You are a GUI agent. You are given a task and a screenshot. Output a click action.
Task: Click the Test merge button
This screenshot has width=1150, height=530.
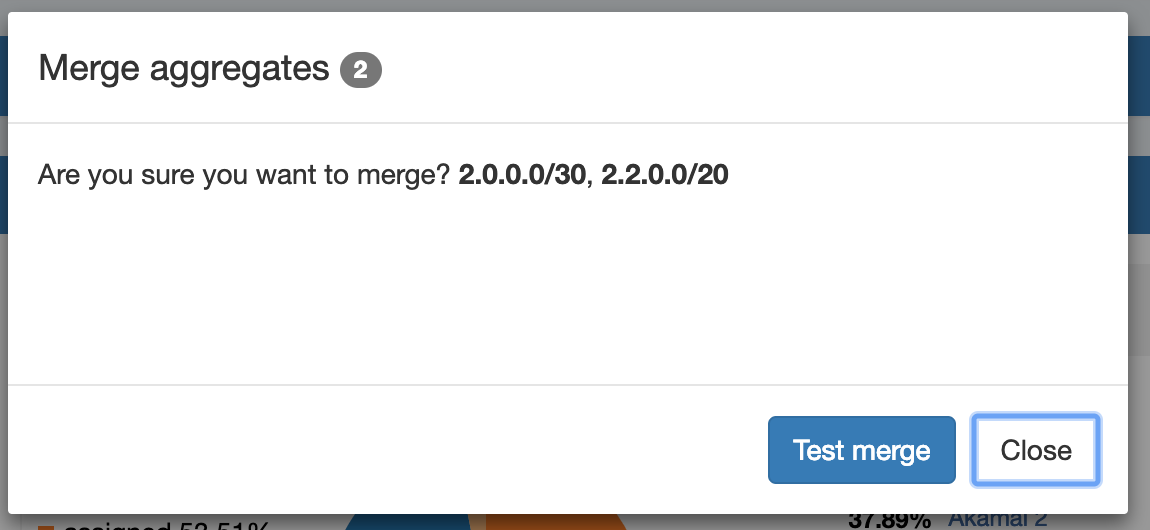[861, 450]
